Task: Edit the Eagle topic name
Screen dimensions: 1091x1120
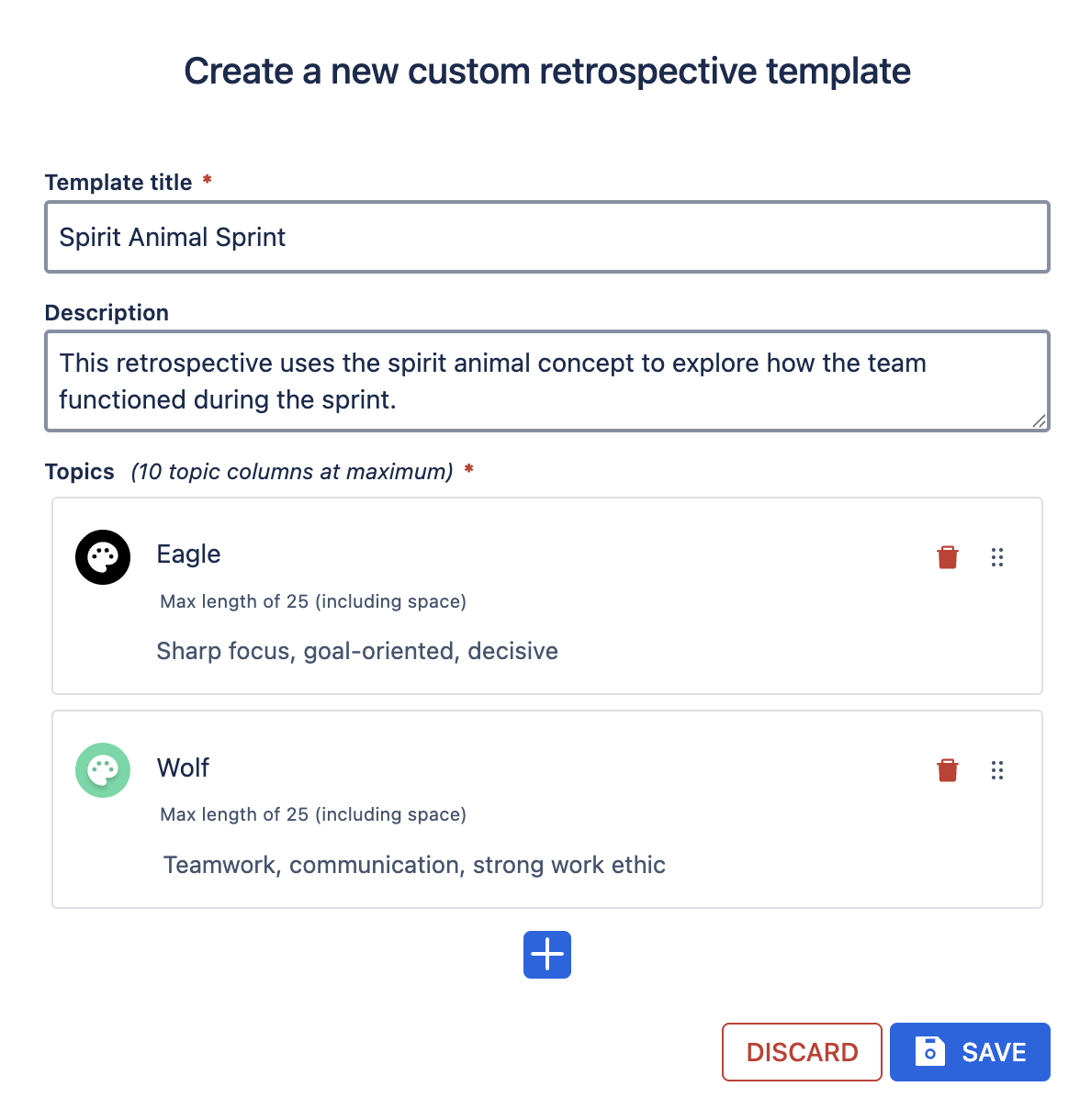Action: (189, 554)
